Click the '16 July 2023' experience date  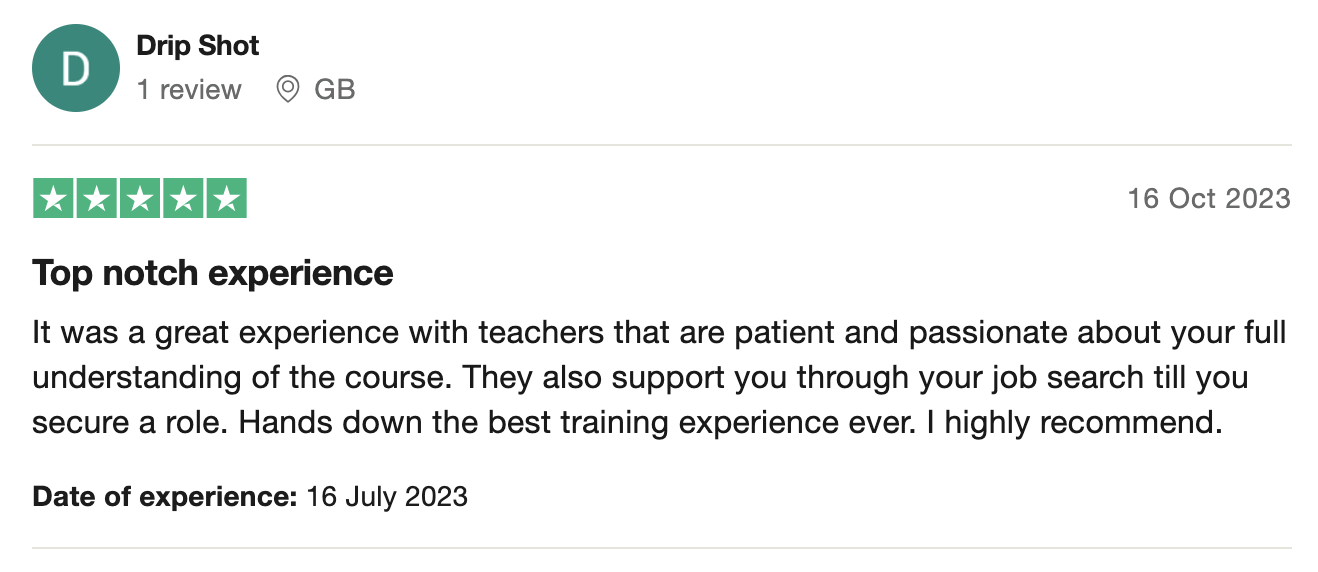click(x=387, y=496)
